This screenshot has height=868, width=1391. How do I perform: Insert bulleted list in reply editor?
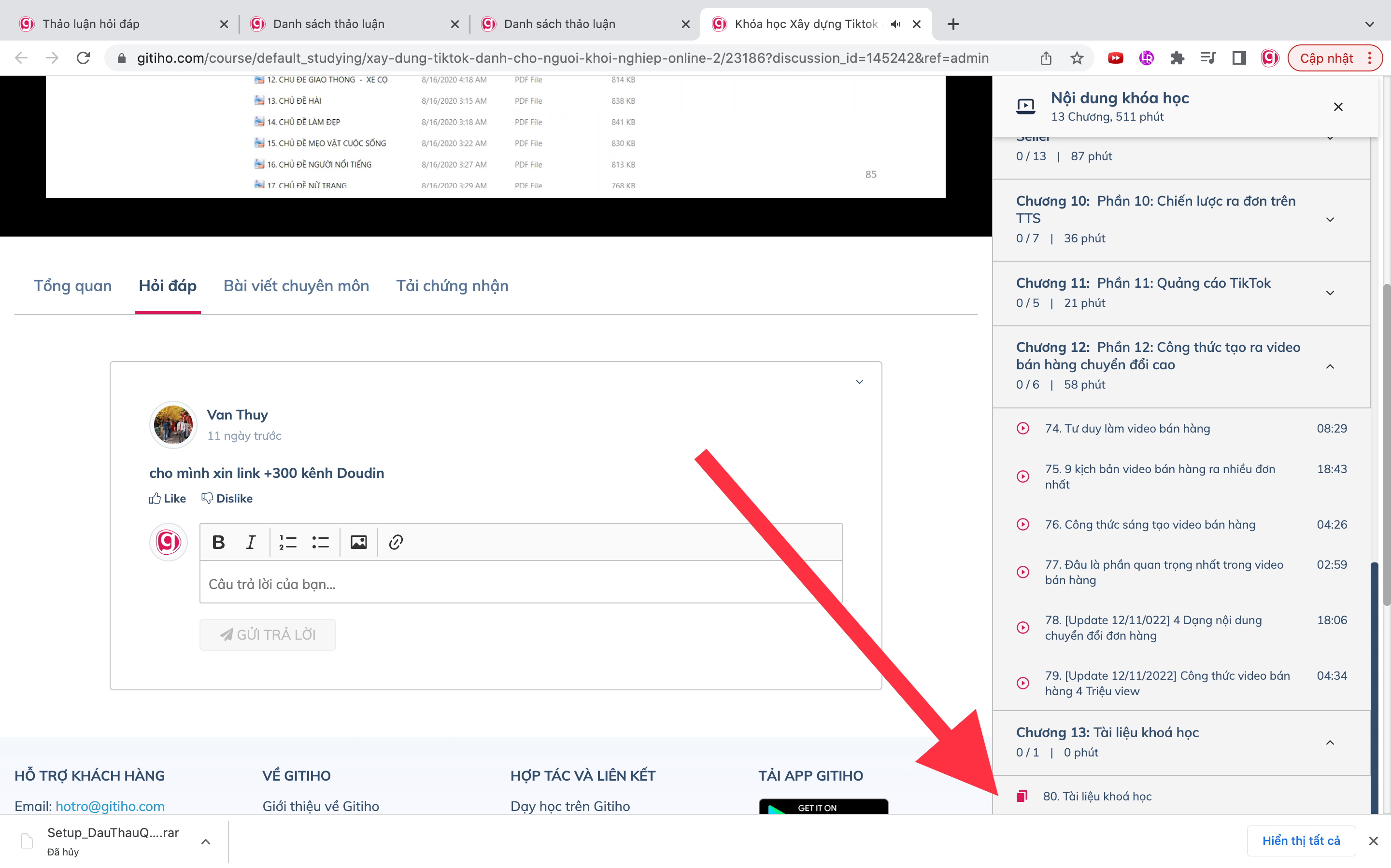321,542
